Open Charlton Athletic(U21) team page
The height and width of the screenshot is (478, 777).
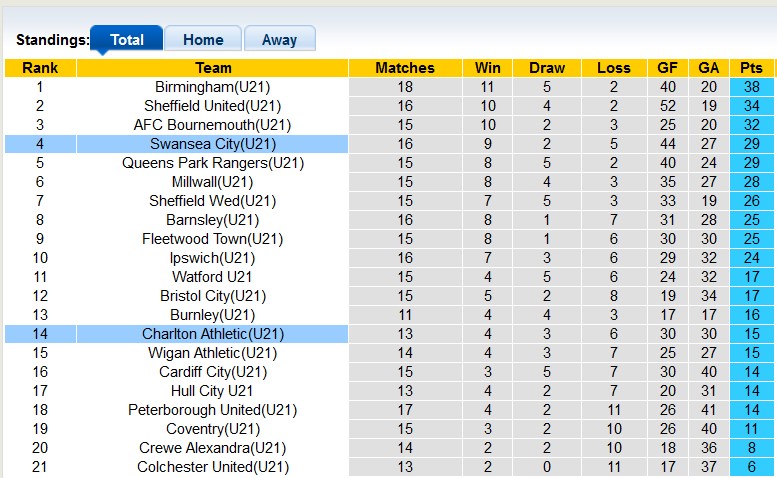tap(213, 334)
